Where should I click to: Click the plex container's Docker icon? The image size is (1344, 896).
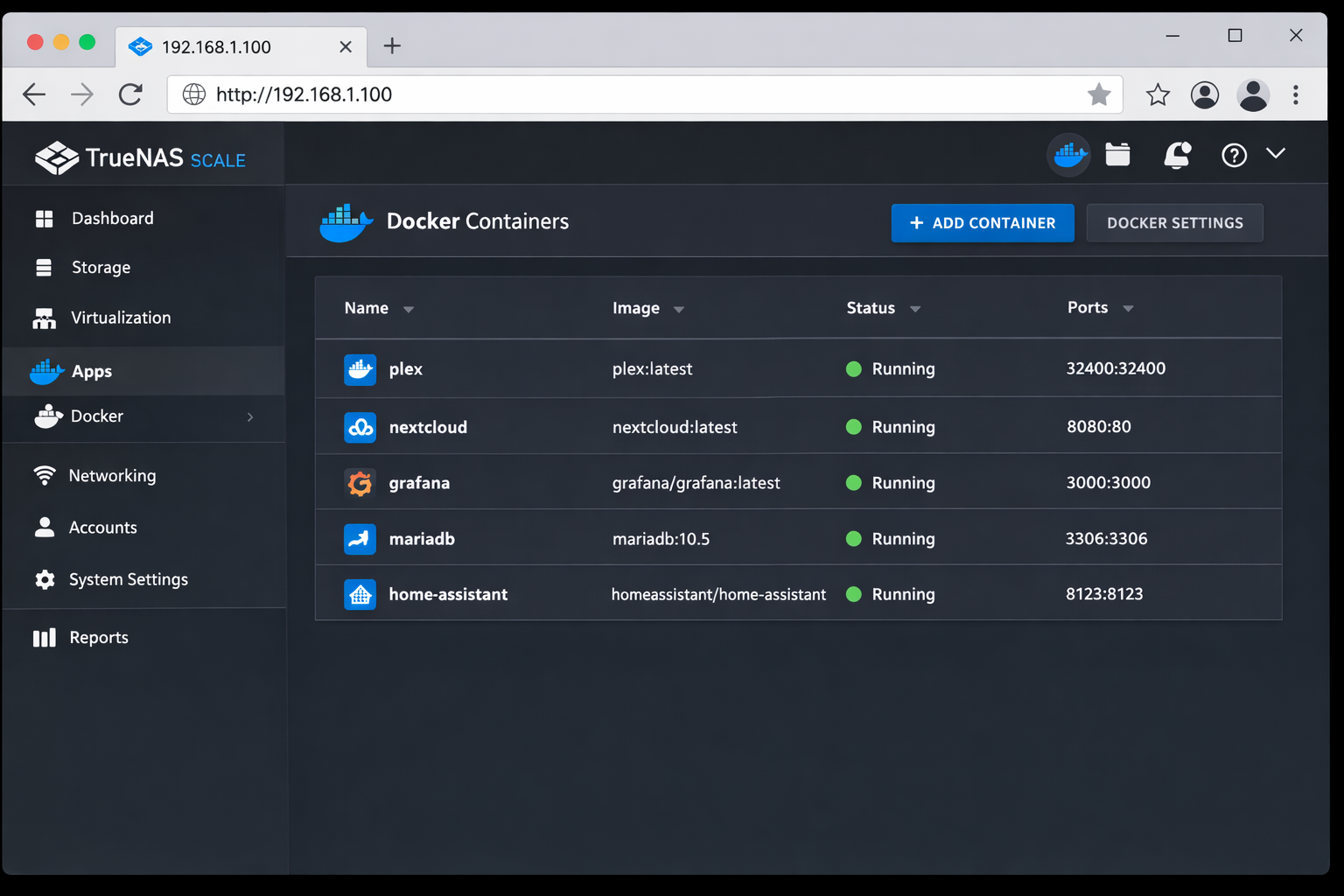[x=360, y=368]
